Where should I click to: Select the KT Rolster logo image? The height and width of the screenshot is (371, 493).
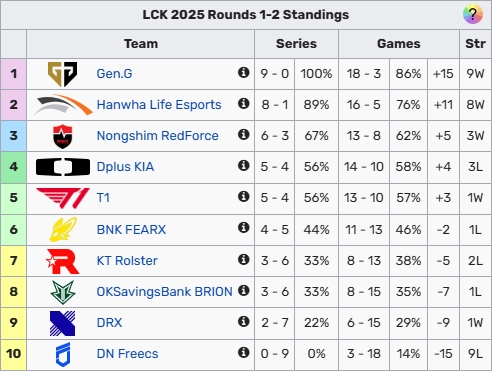(x=63, y=261)
